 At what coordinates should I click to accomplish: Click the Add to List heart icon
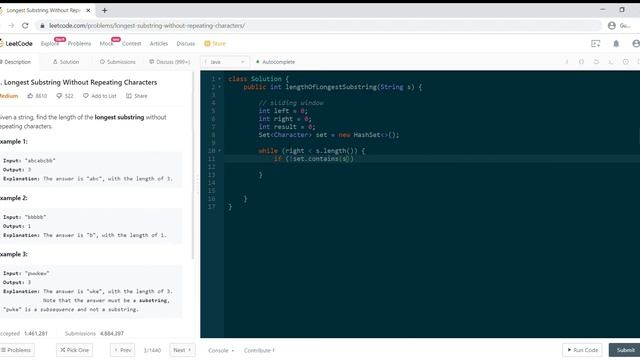(86, 96)
